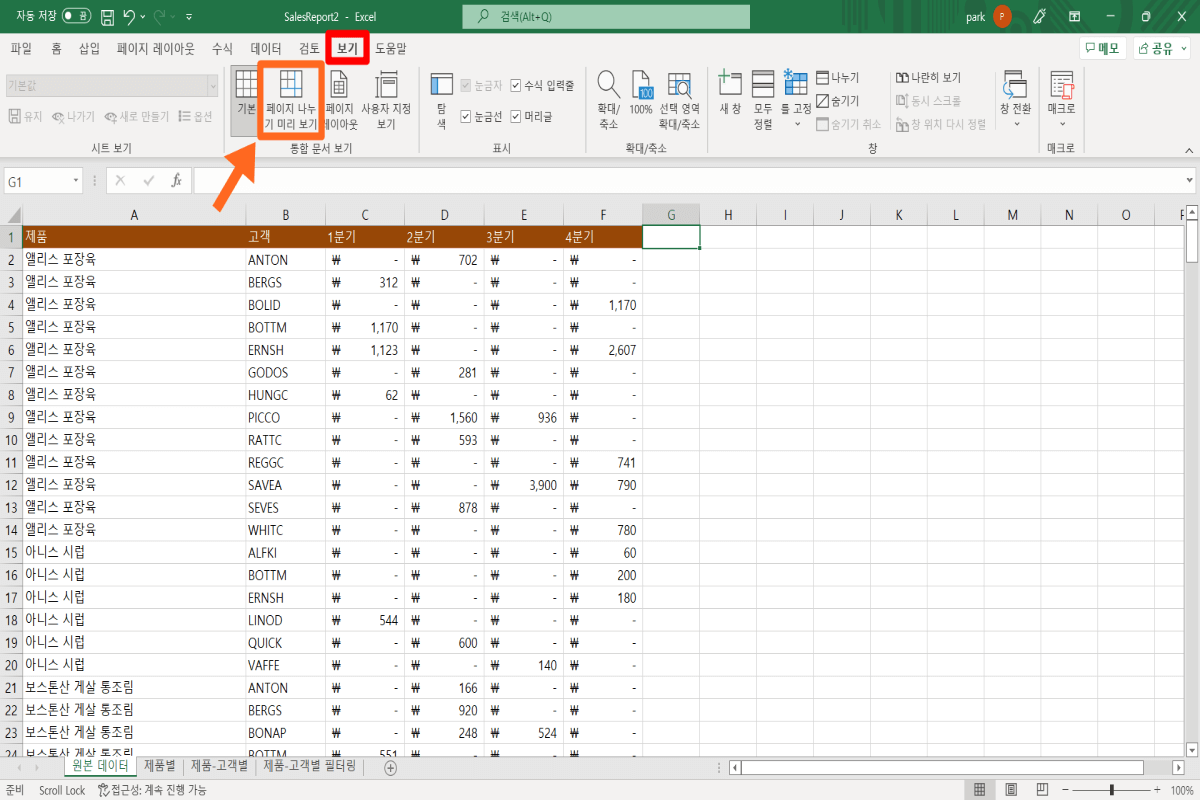The image size is (1200, 800).
Task: Select Normal view icon in status bar
Action: tap(980, 790)
